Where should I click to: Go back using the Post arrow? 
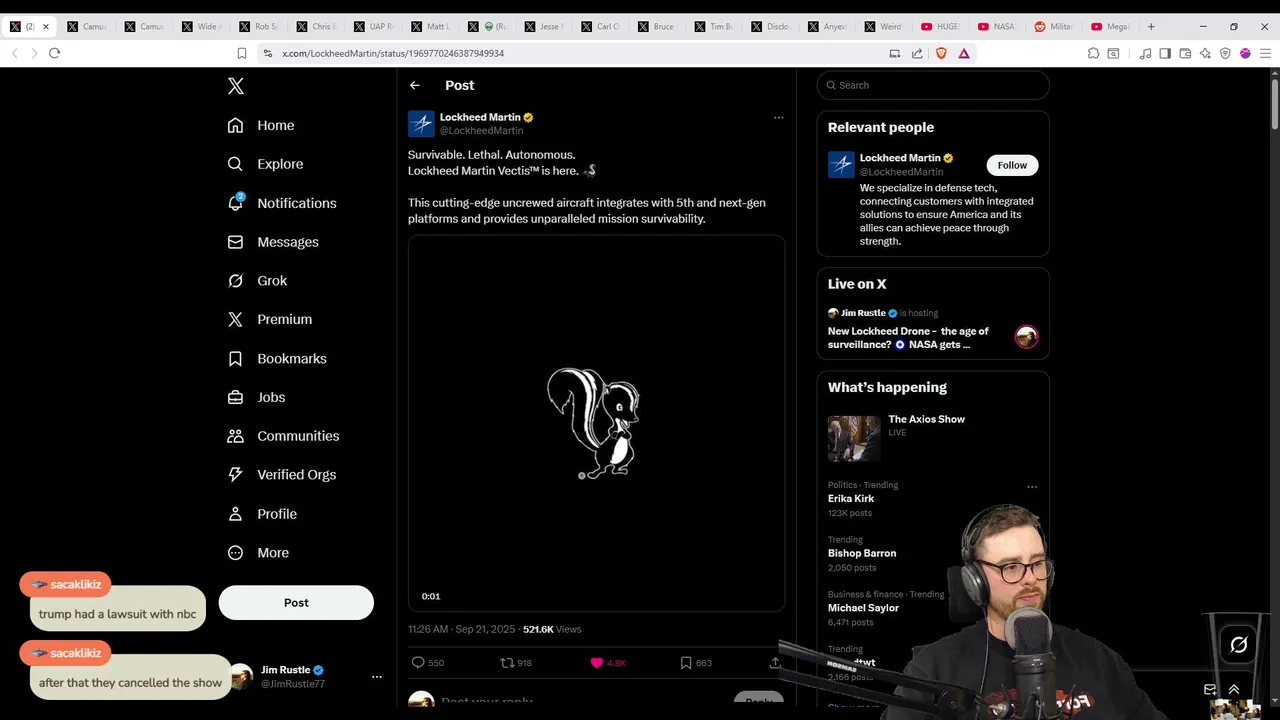(415, 86)
